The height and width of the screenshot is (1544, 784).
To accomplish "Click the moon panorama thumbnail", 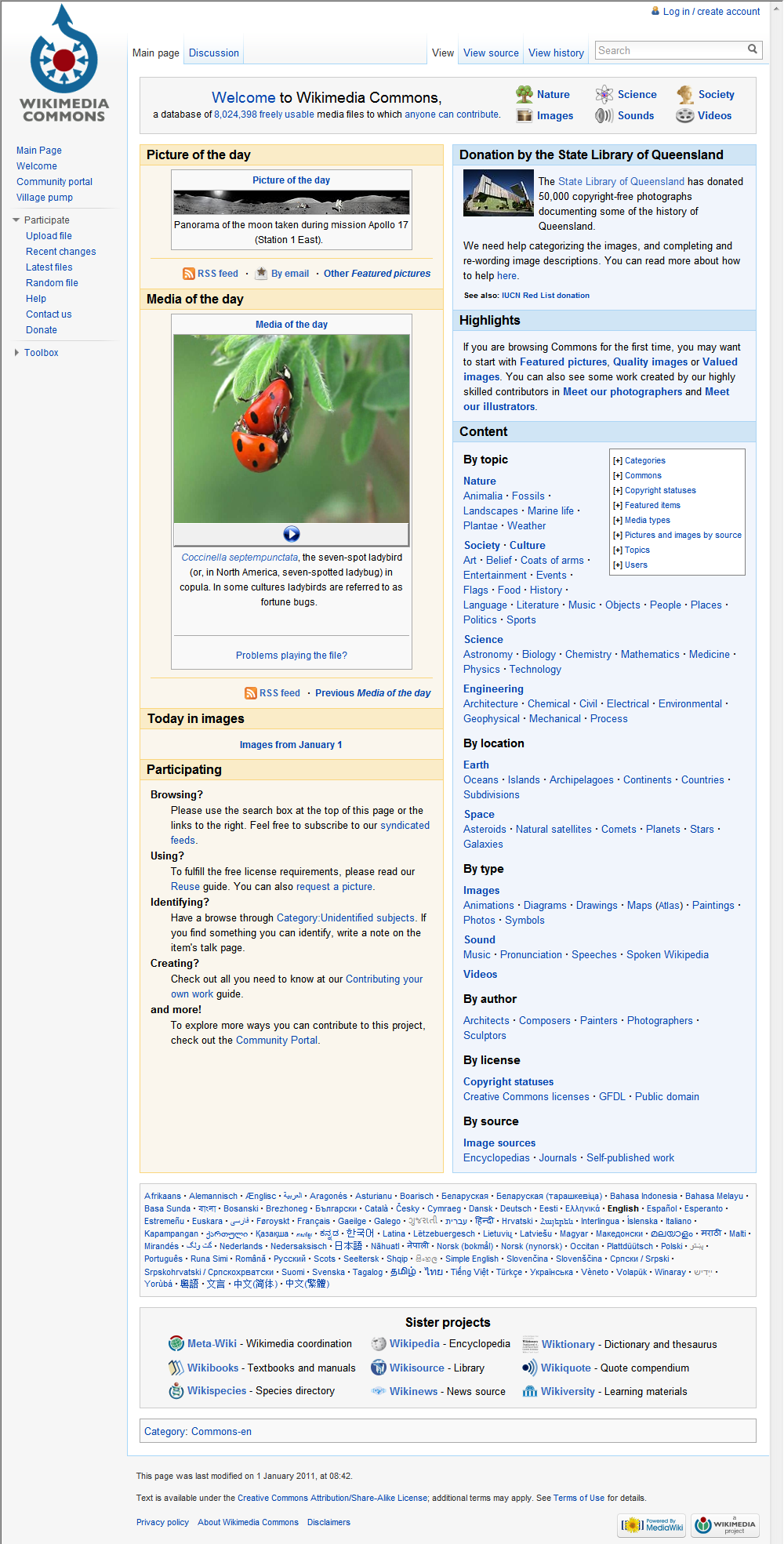I will click(x=292, y=203).
